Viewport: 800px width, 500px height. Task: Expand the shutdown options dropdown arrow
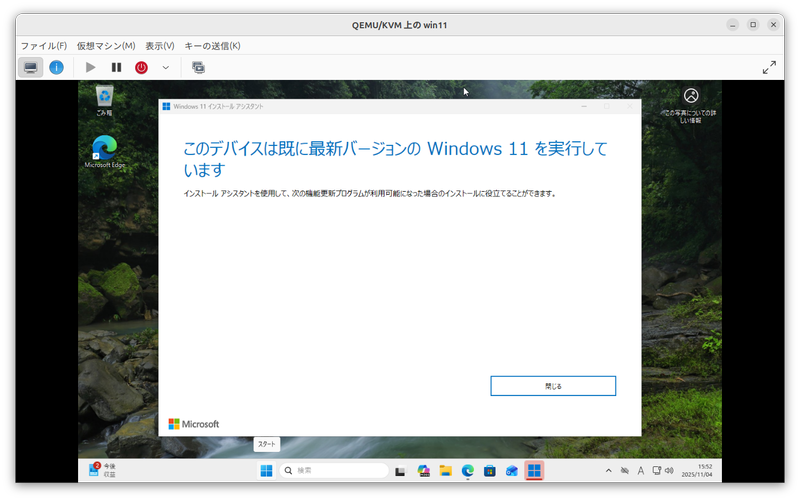click(166, 67)
